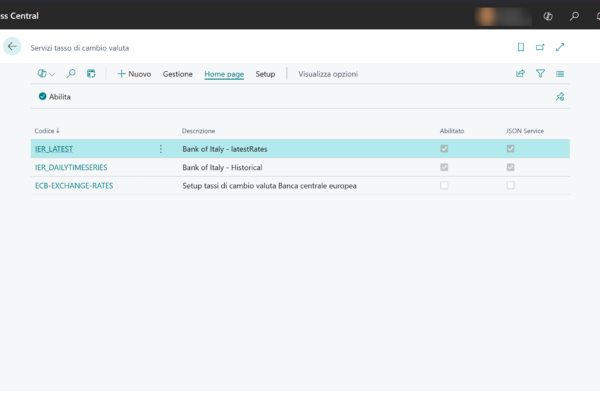
Task: Open page in new window icon
Action: [540, 47]
